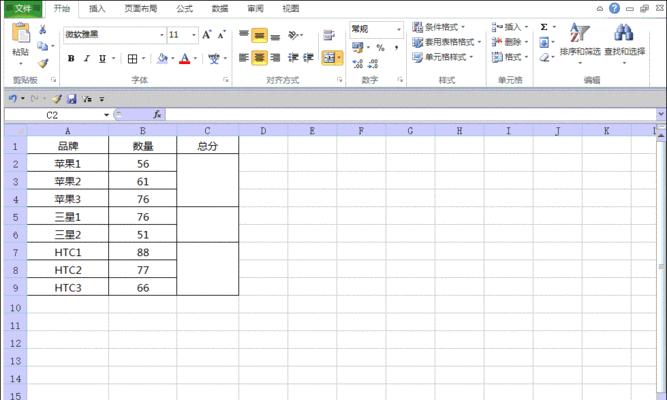Click the formula bar input
Viewport: 667px width, 400px height.
[410, 114]
